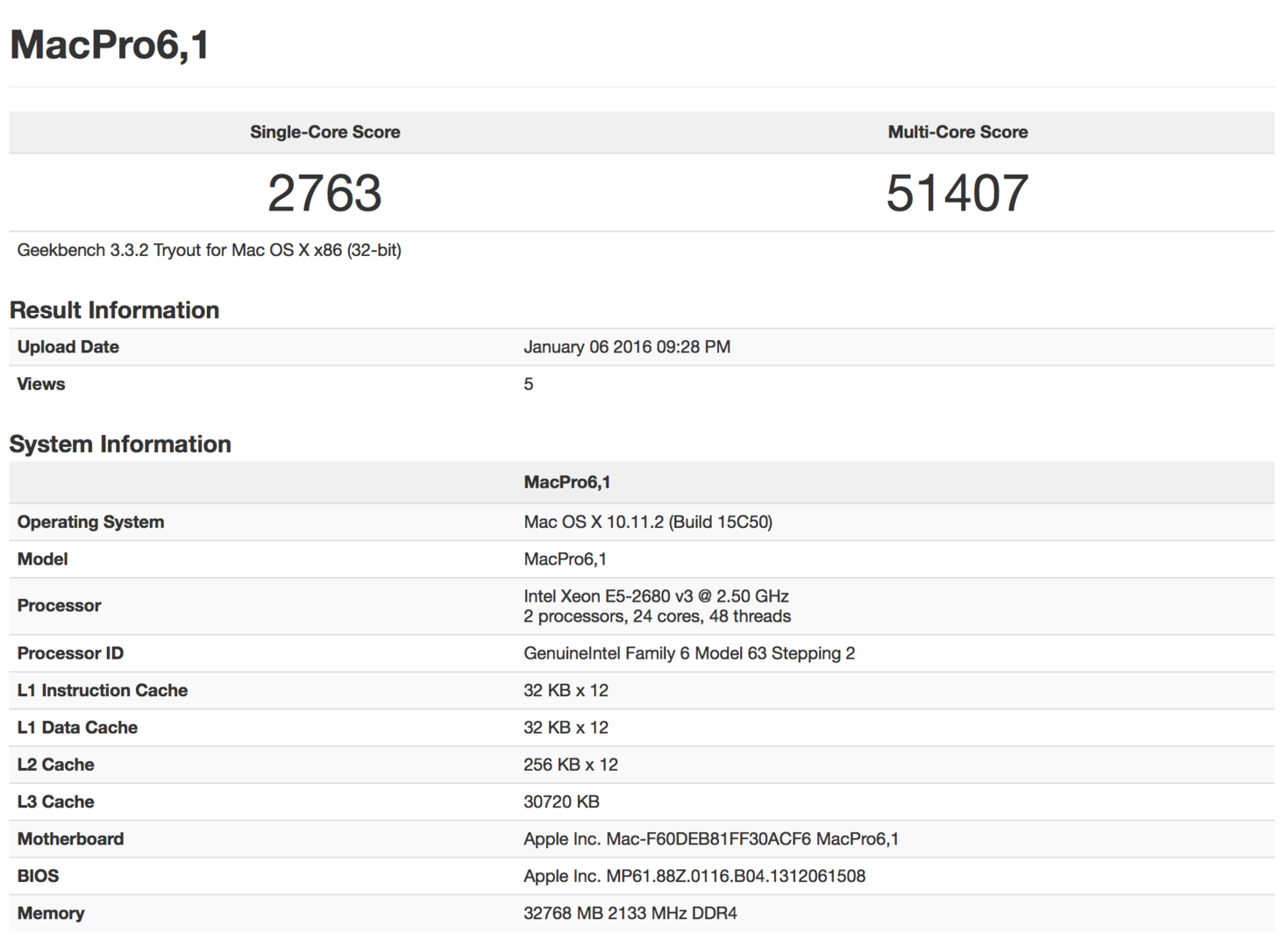The image size is (1288, 947).
Task: Click the MacPro6,1 system table column header
Action: pyautogui.click(x=567, y=482)
